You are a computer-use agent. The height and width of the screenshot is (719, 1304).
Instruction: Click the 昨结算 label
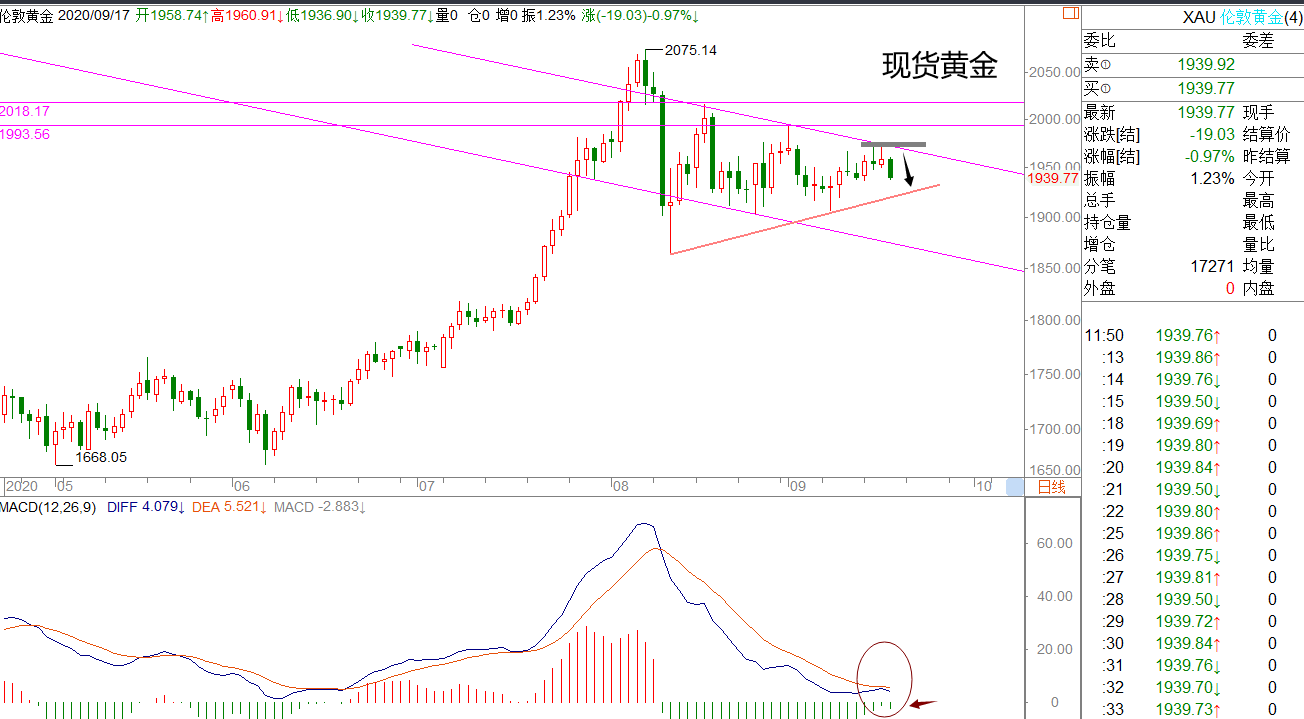1265,157
